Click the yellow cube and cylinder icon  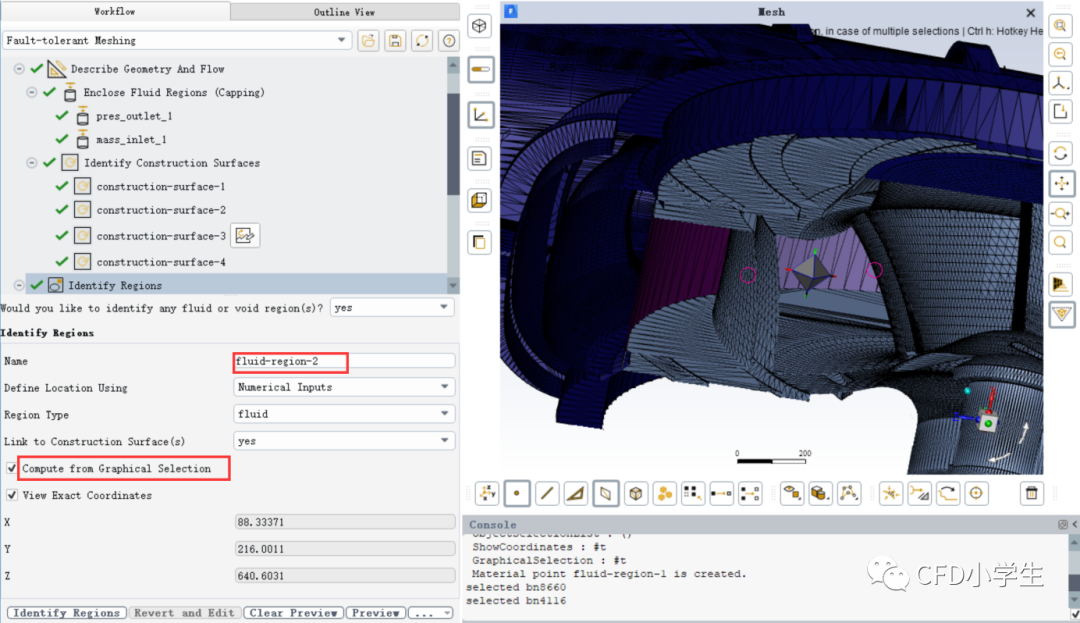pos(820,493)
